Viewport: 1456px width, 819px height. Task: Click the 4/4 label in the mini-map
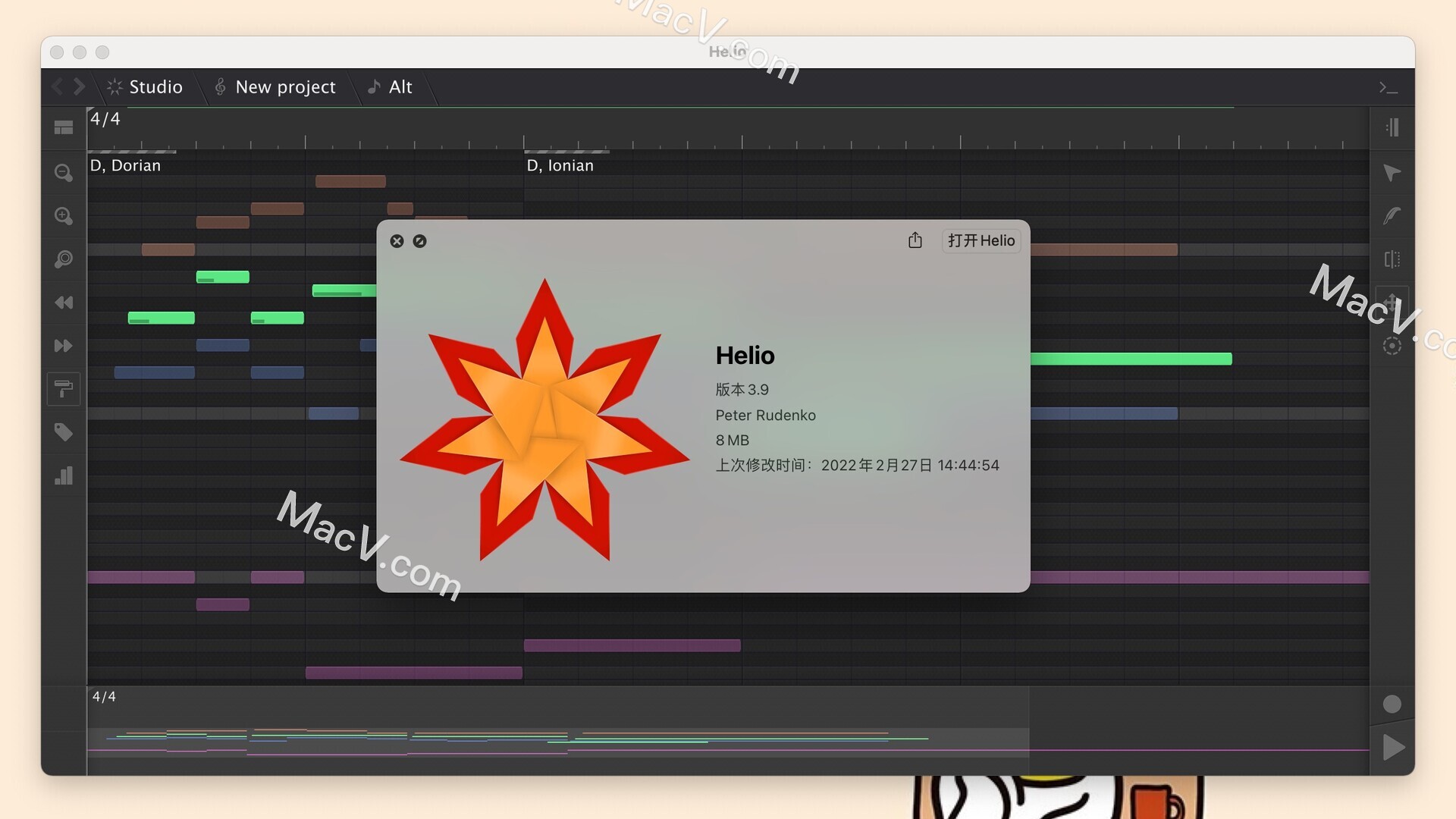[x=104, y=696]
